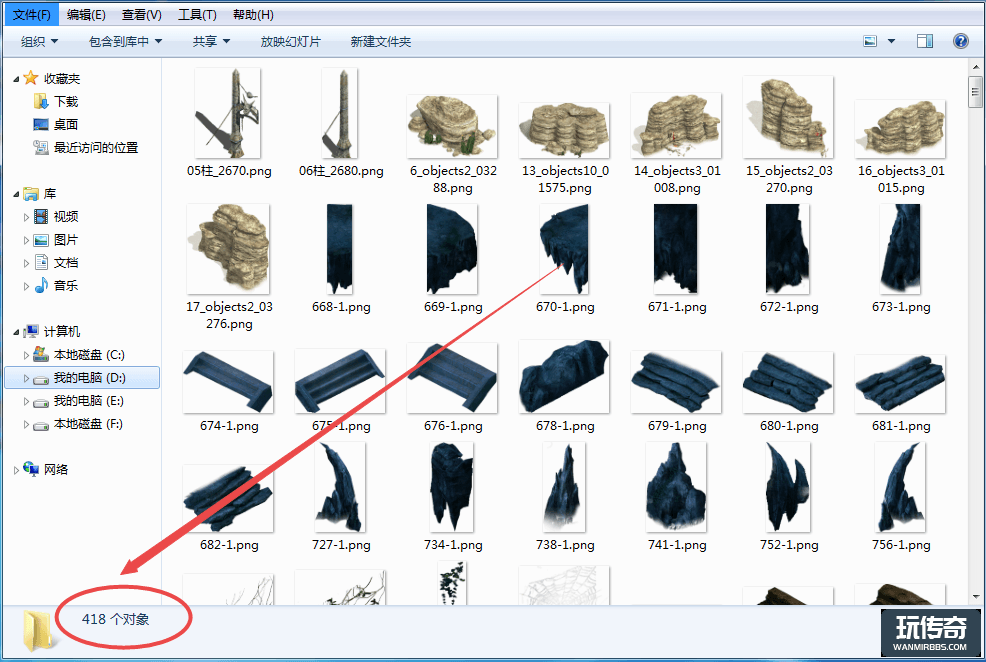Select thumbnail 06柱_2680.png
Viewport: 986px width, 662px height.
pyautogui.click(x=340, y=113)
